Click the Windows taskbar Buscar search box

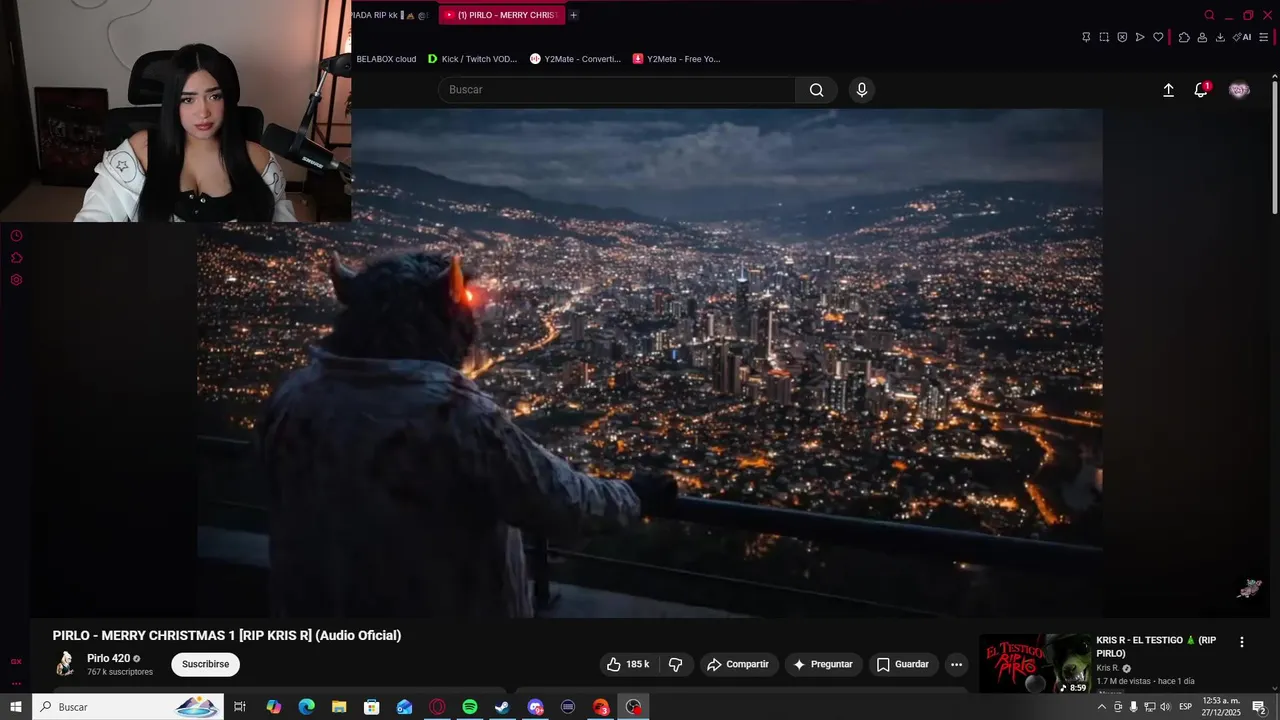pyautogui.click(x=128, y=707)
